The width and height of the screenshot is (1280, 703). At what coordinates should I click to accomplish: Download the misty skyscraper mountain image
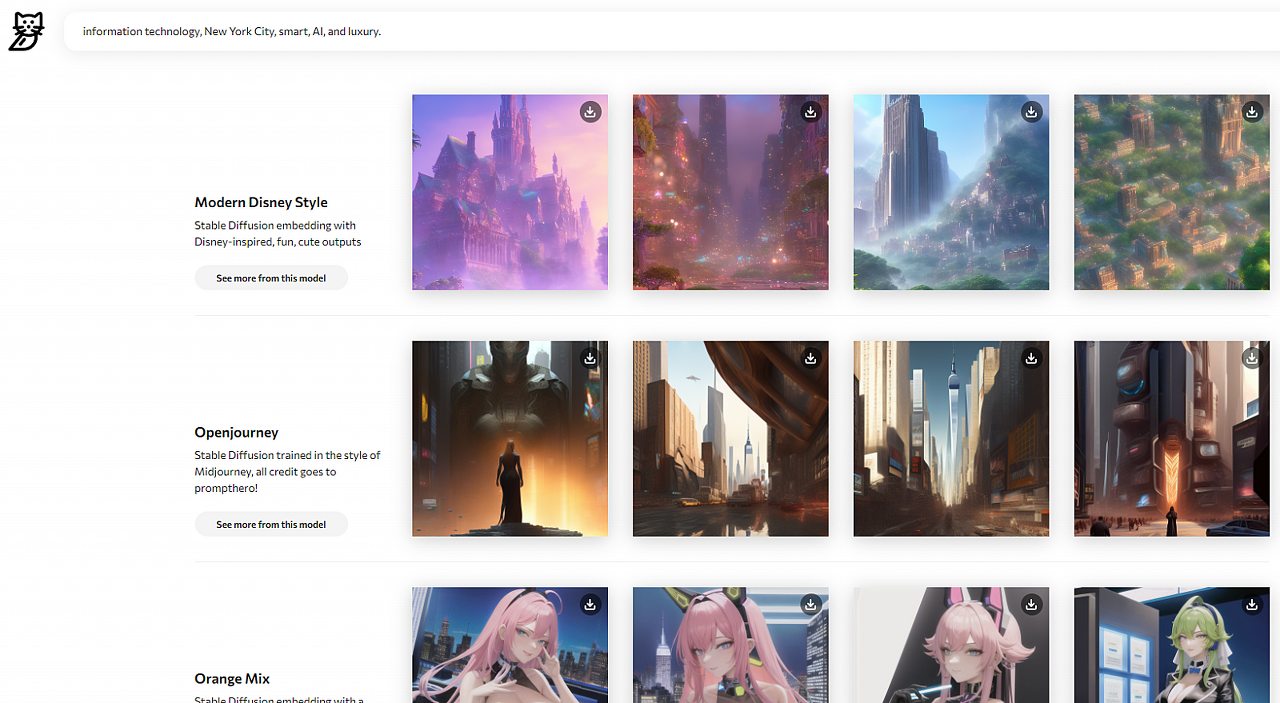(1031, 112)
